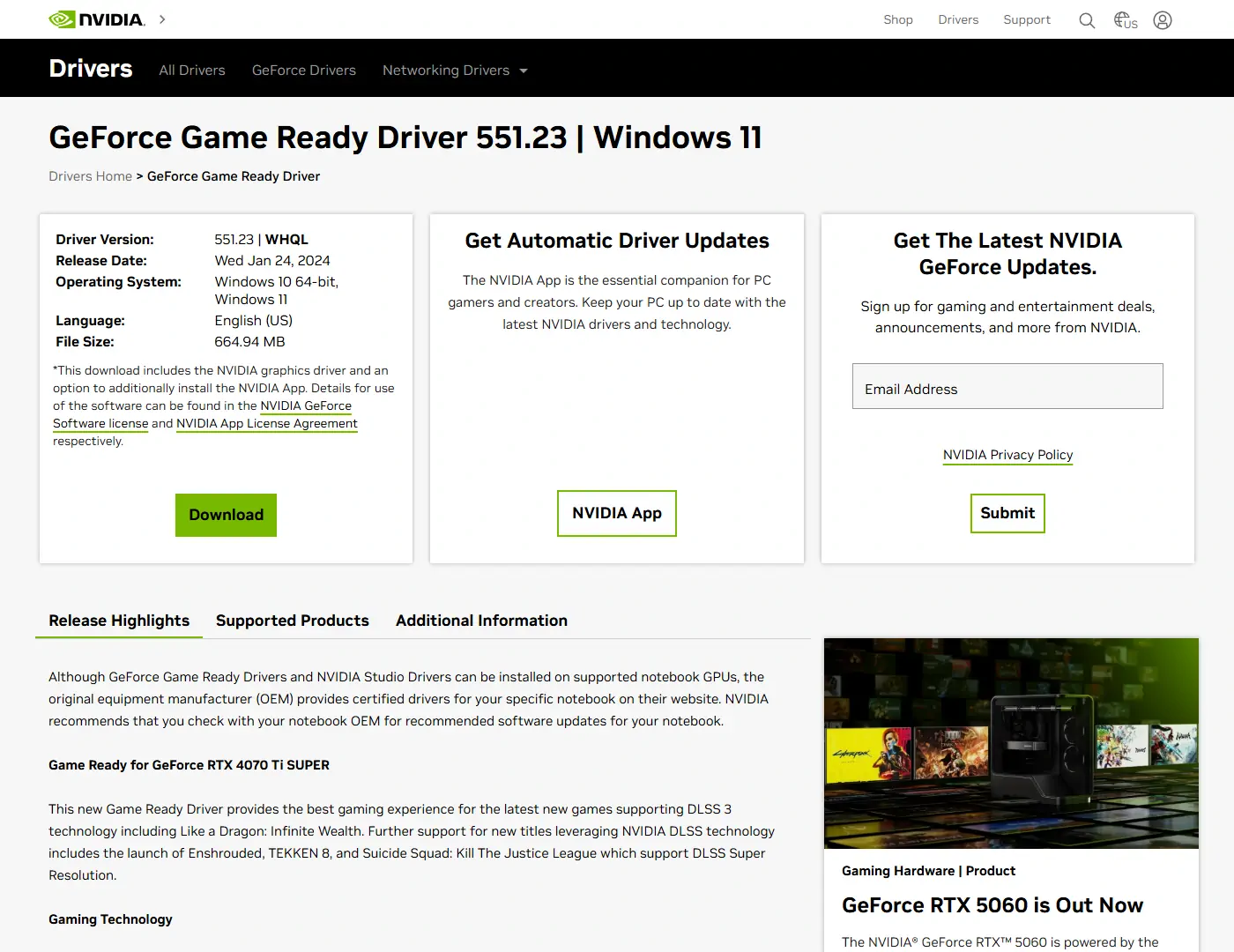Click the 551.23 WHQL version text

[x=261, y=240]
